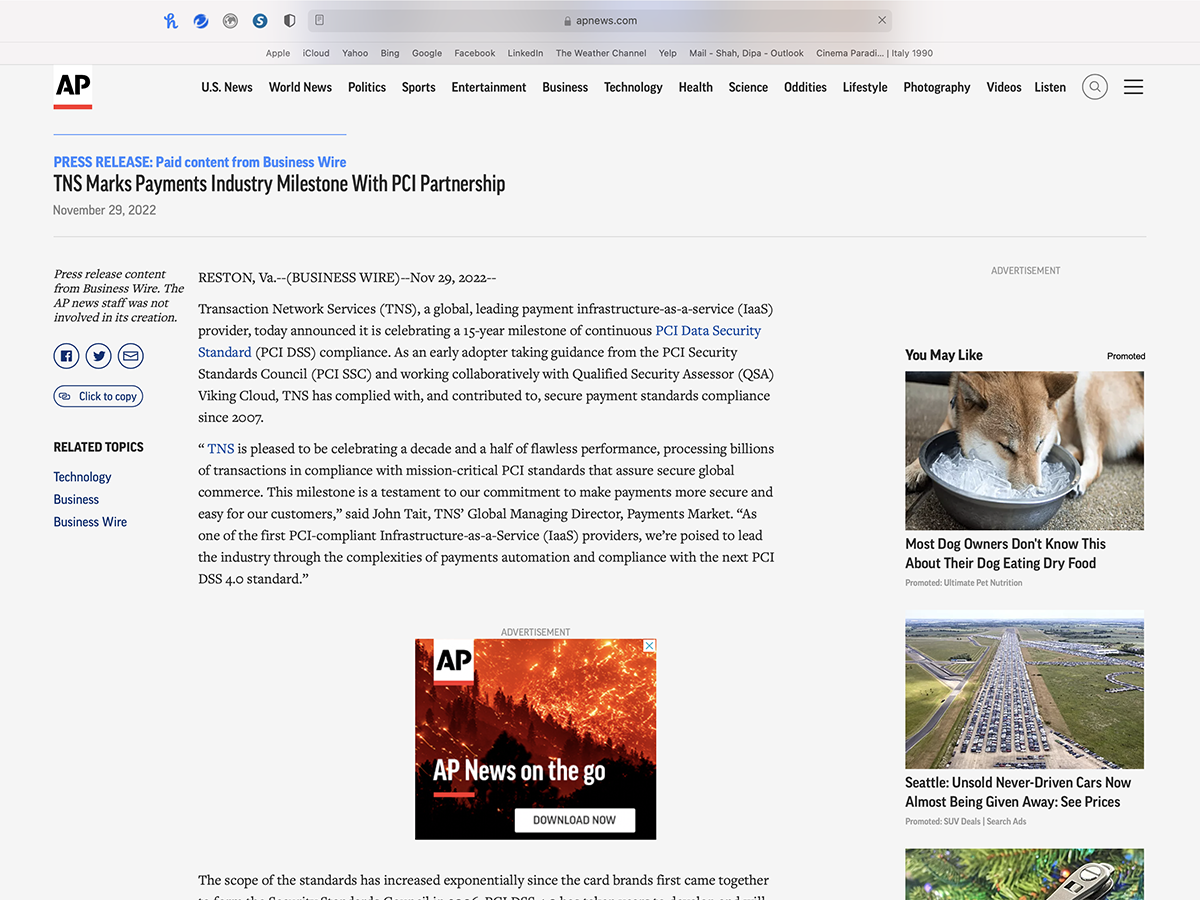Open the Mail - Shah, Dipa - Outlook bookmark
Image resolution: width=1200 pixels, height=900 pixels.
coord(746,53)
